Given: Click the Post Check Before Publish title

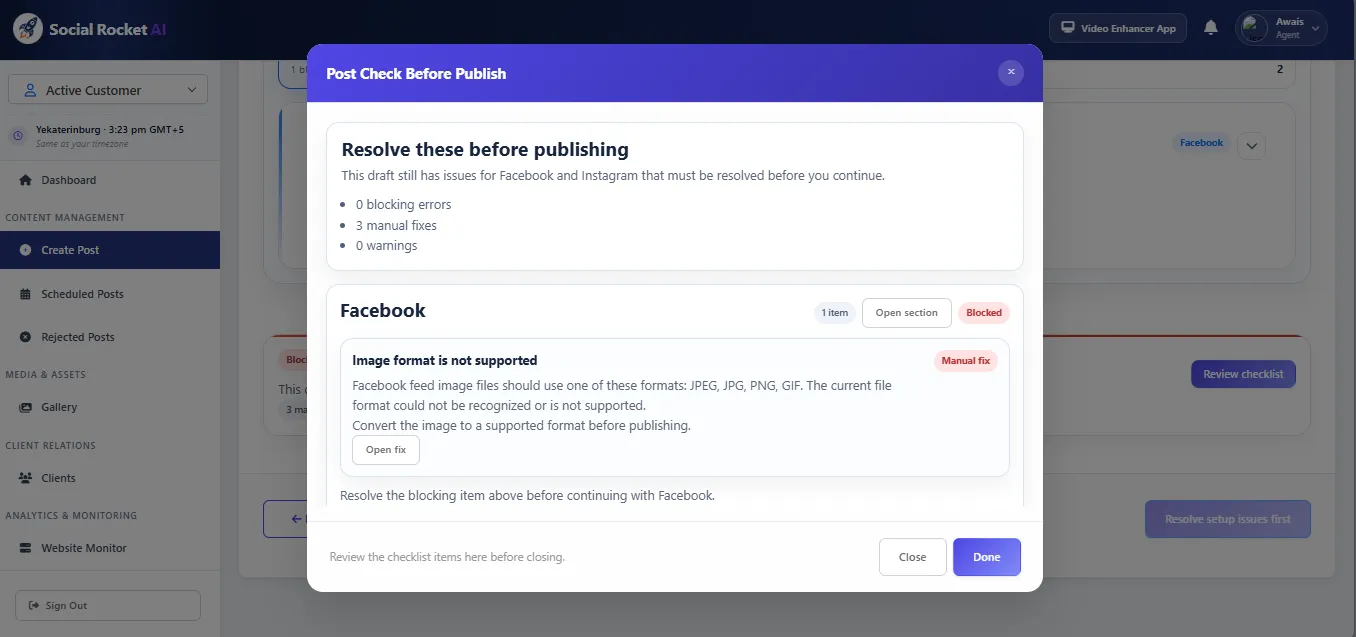Looking at the screenshot, I should click(416, 73).
